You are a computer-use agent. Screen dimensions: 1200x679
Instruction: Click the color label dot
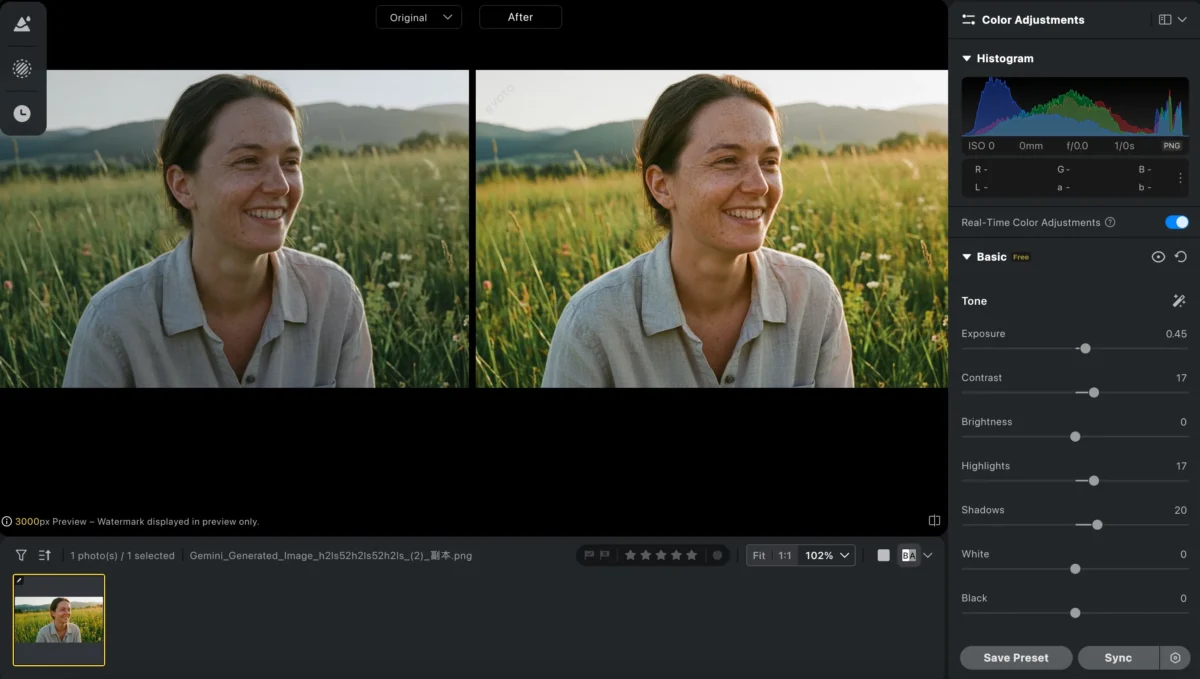click(x=717, y=555)
